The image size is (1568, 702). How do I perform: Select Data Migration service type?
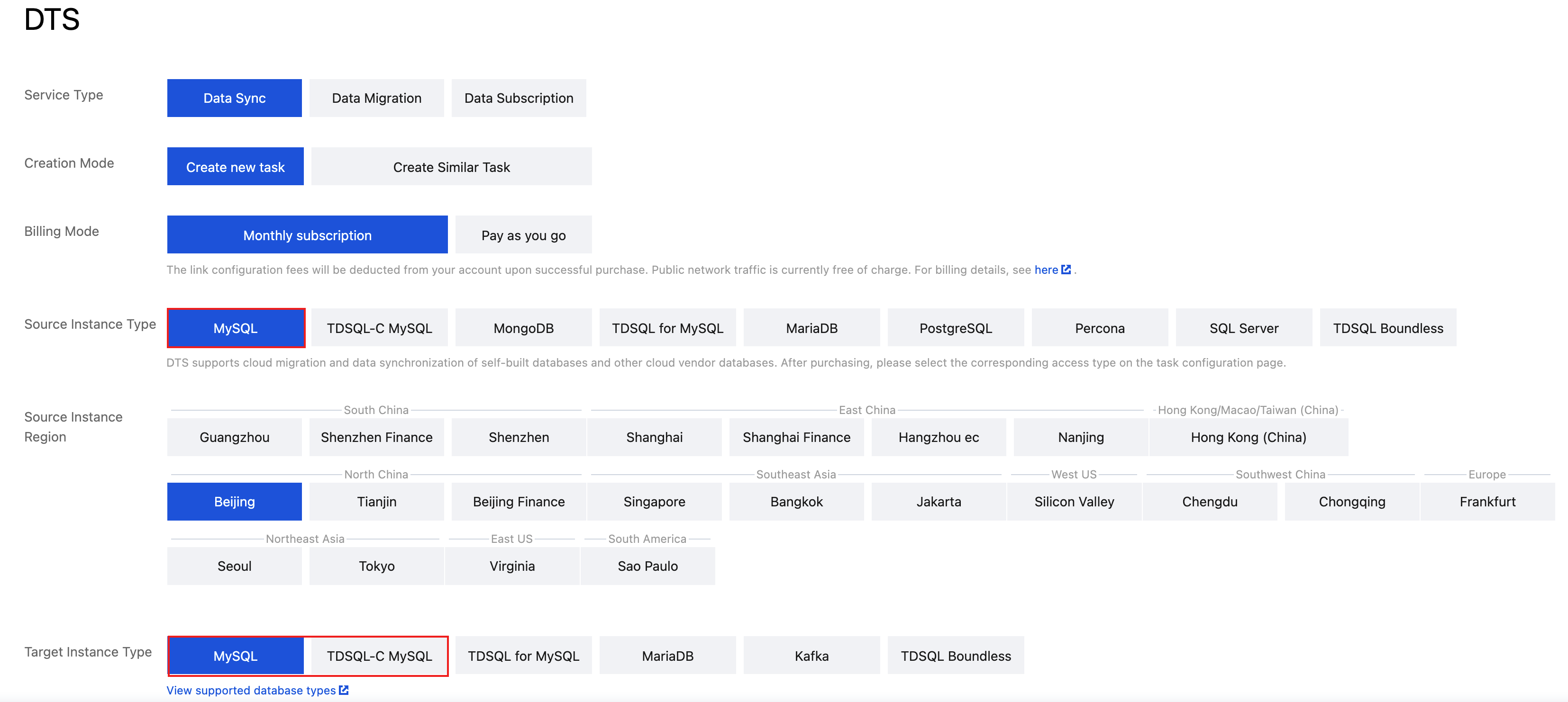coord(376,98)
